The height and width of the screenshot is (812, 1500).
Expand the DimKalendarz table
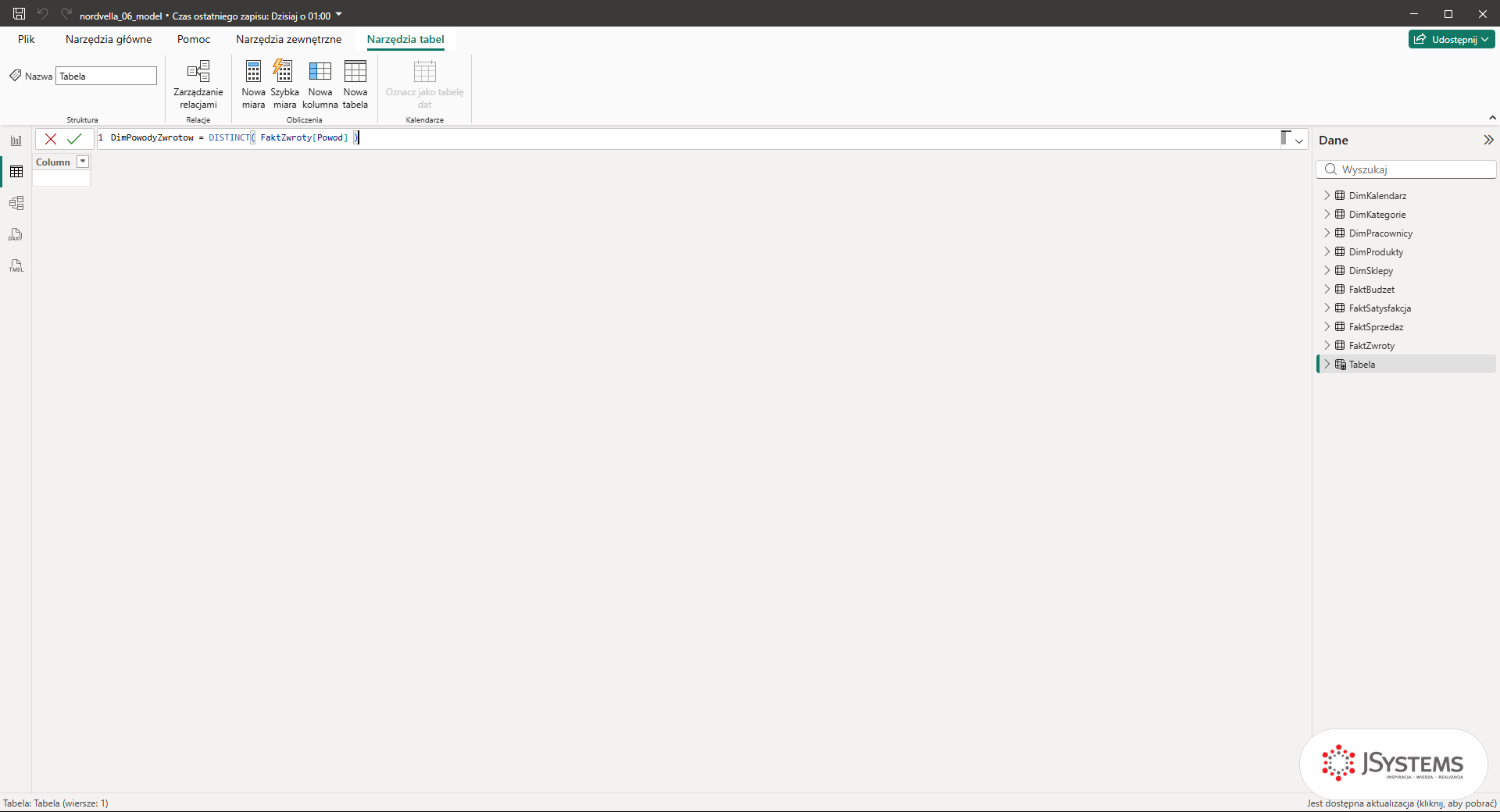[1327, 195]
